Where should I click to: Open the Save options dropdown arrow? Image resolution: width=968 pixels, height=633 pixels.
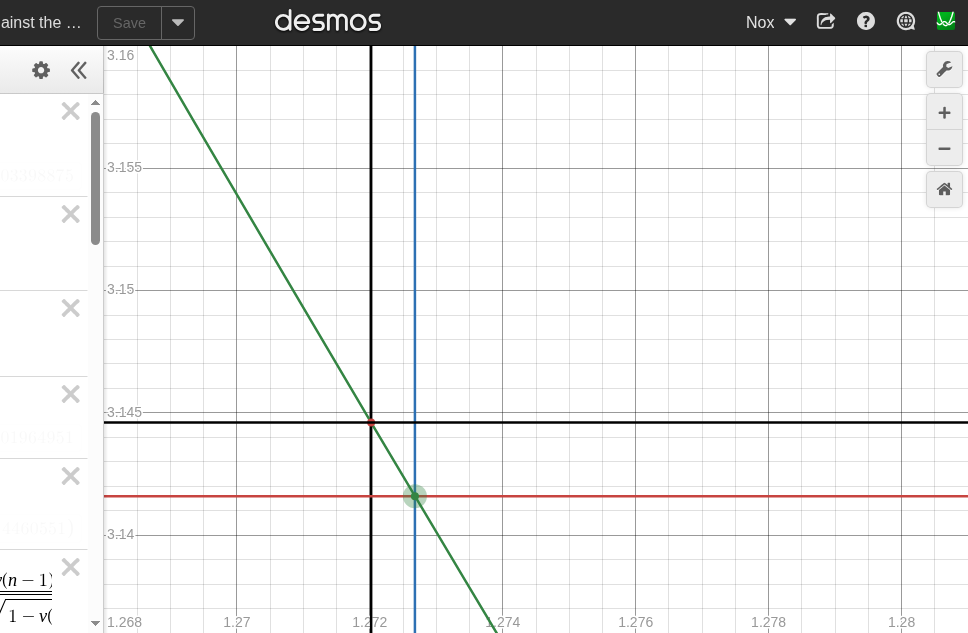pos(178,23)
